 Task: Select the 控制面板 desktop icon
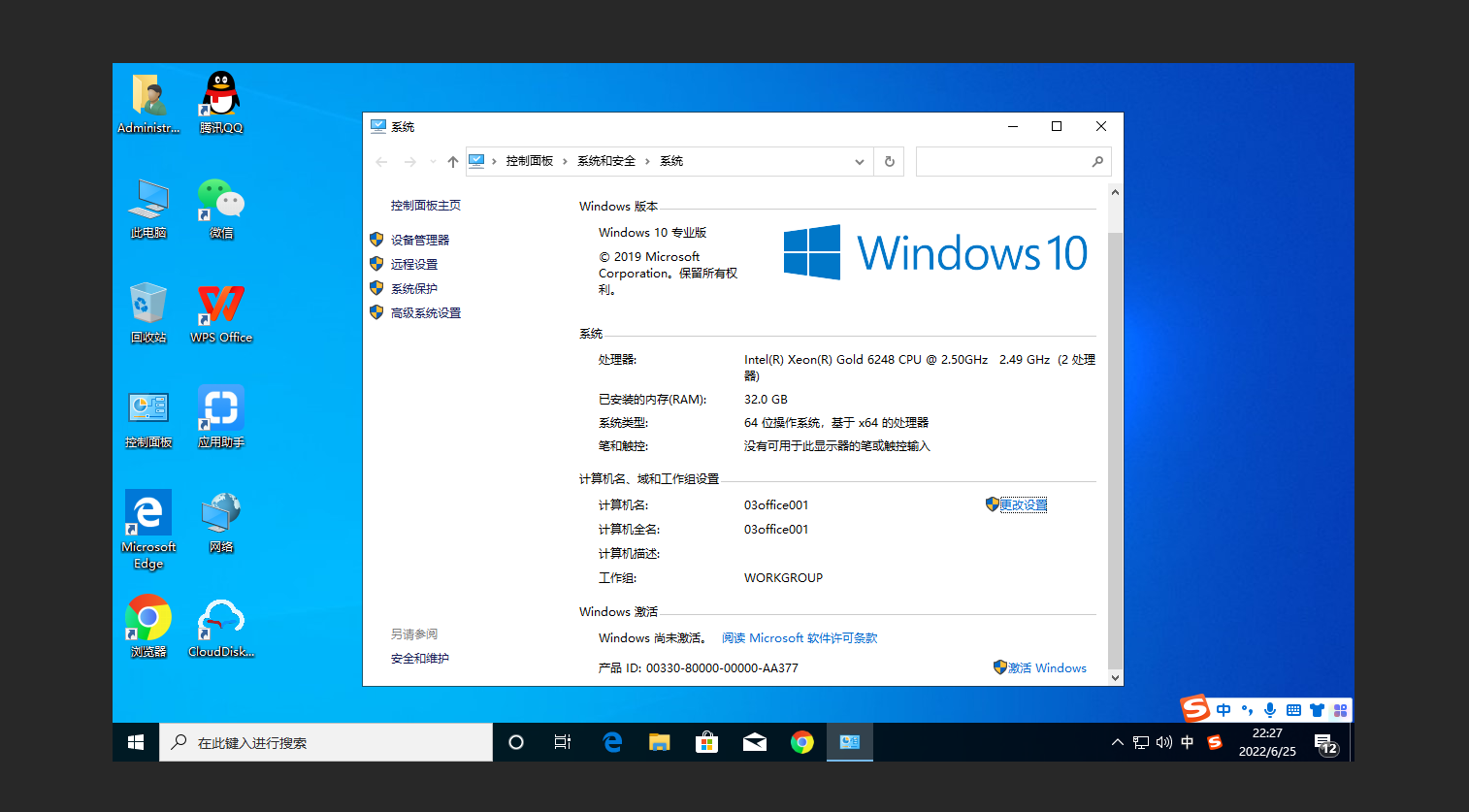[x=148, y=418]
